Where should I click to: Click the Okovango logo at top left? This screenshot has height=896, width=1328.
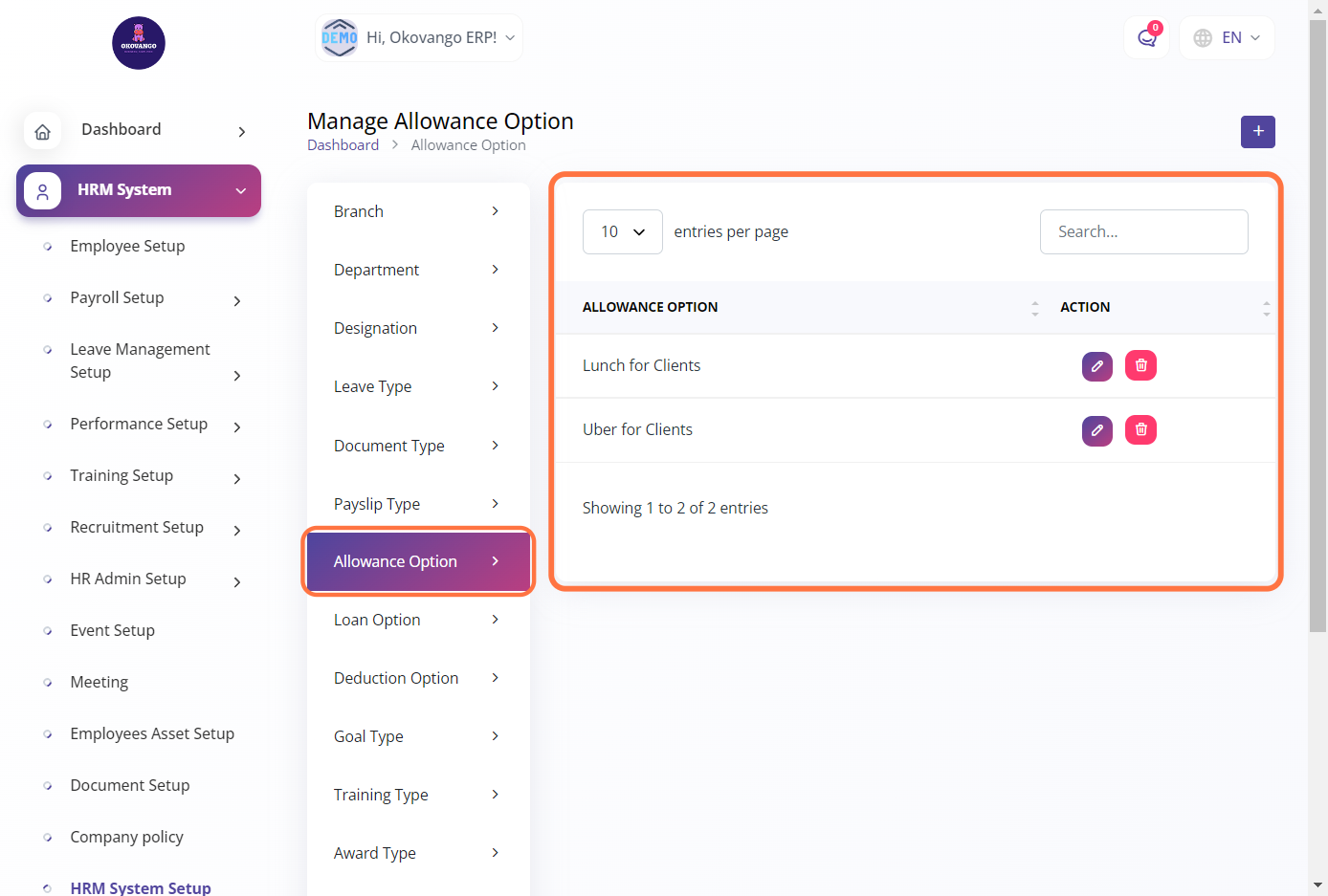tap(139, 43)
